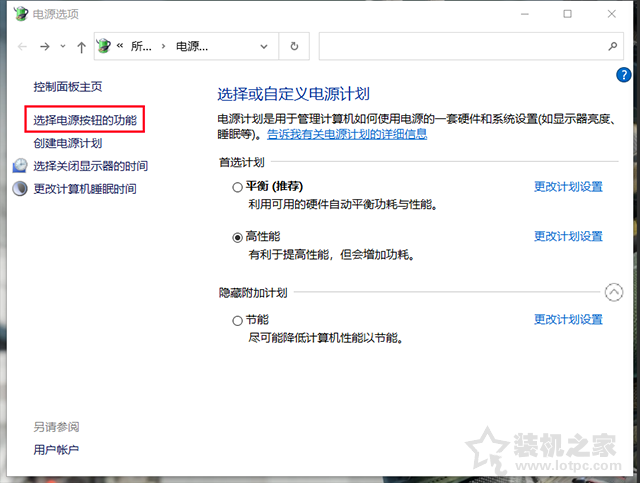Image resolution: width=640 pixels, height=483 pixels.
Task: Open 用户帐户 link under See also
Action: coord(56,450)
